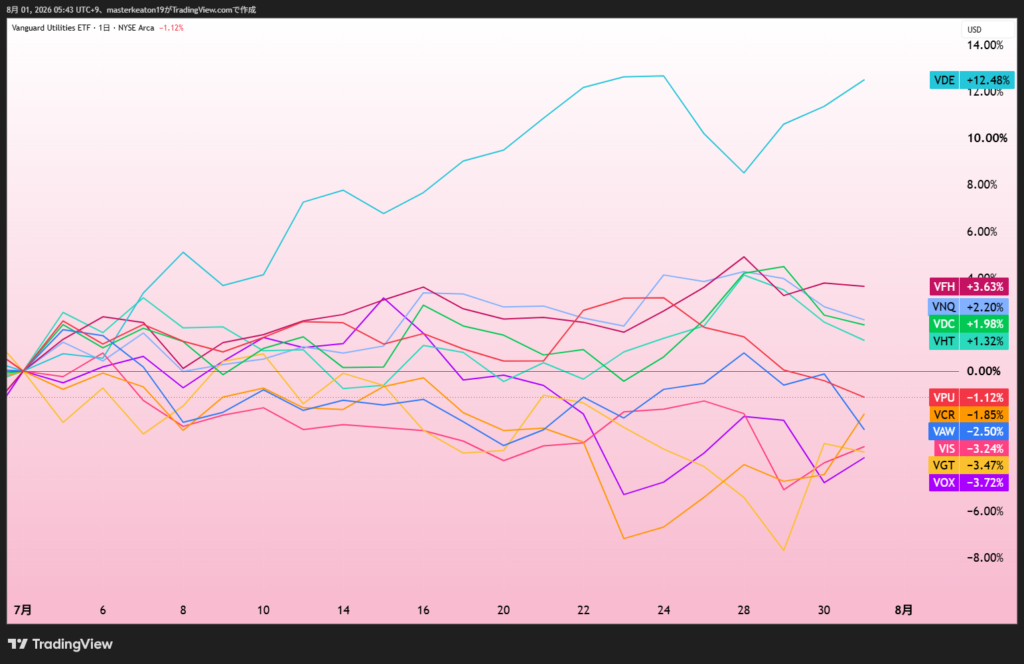
Task: Click the 7月 date axis label
Action: tap(23, 610)
